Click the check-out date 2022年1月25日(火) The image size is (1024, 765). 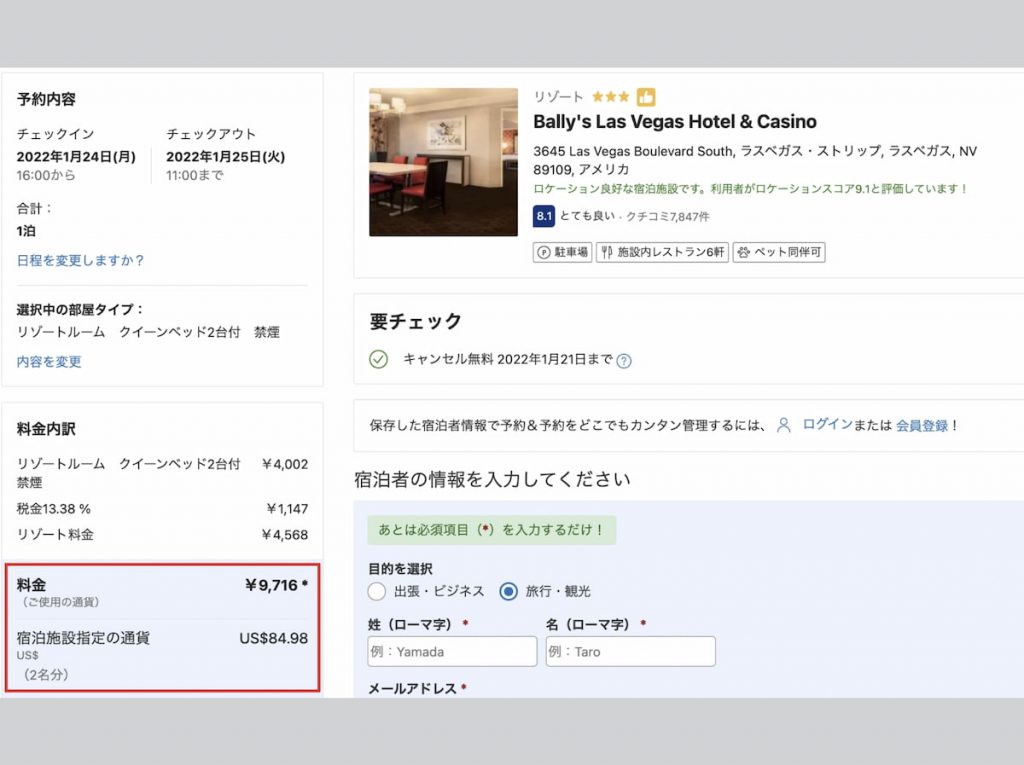(225, 157)
